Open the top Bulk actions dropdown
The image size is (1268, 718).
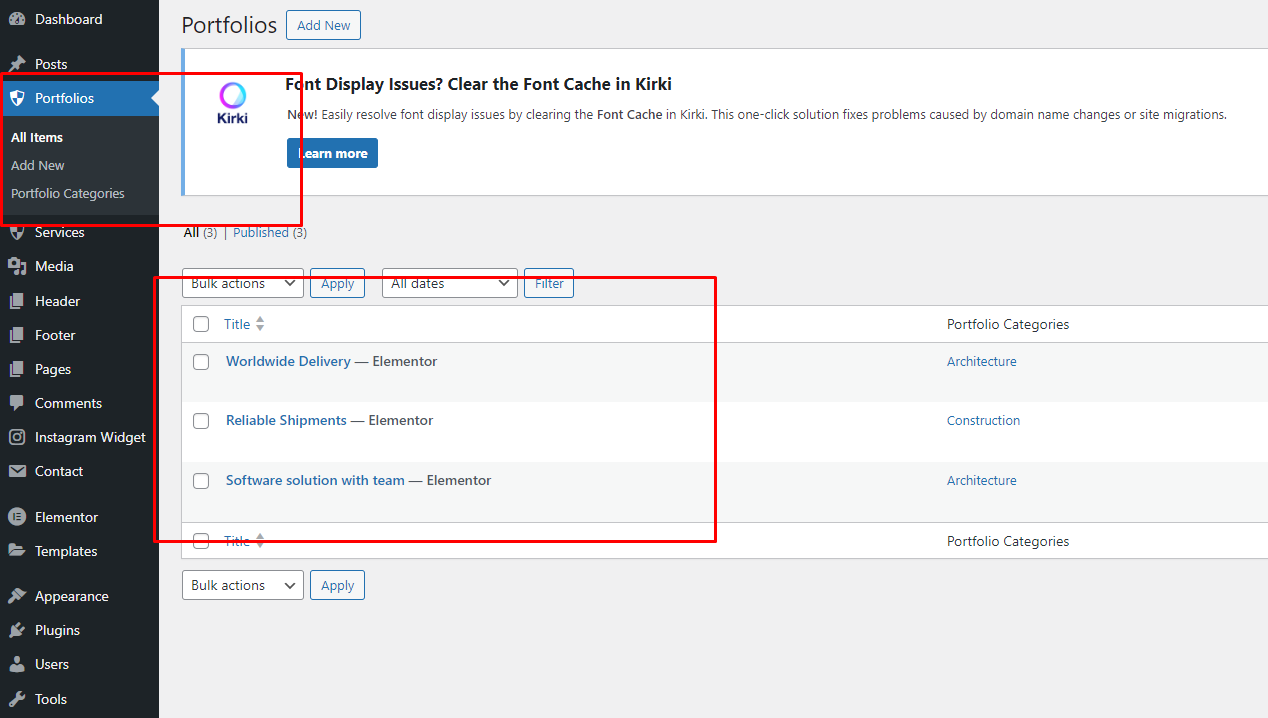pos(243,283)
